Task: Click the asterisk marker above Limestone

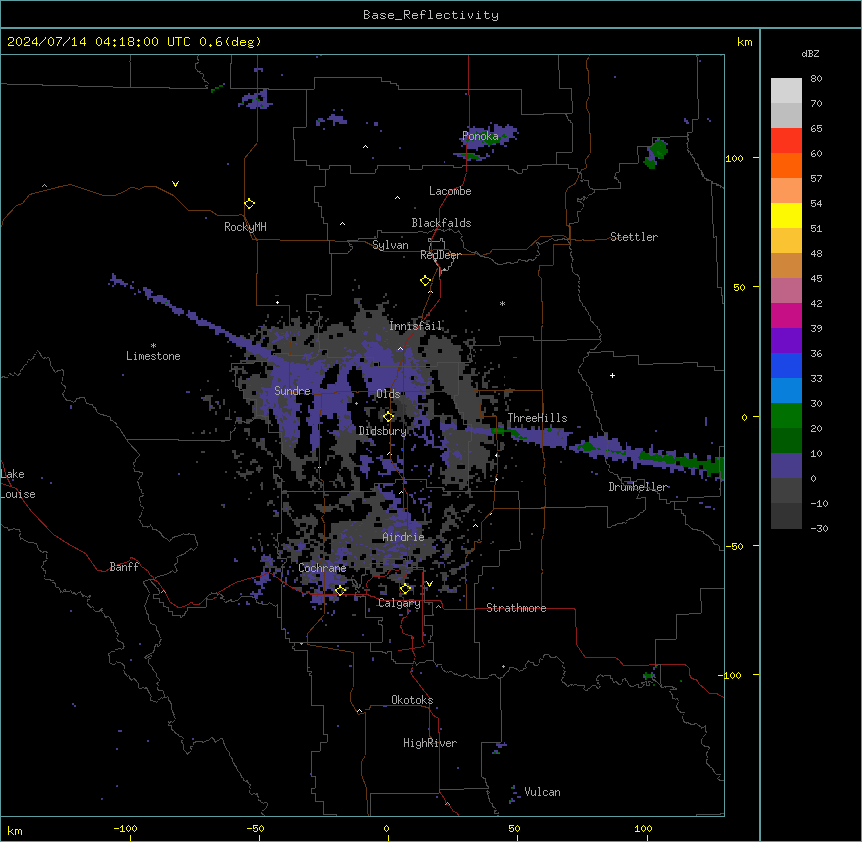Action: tap(153, 346)
